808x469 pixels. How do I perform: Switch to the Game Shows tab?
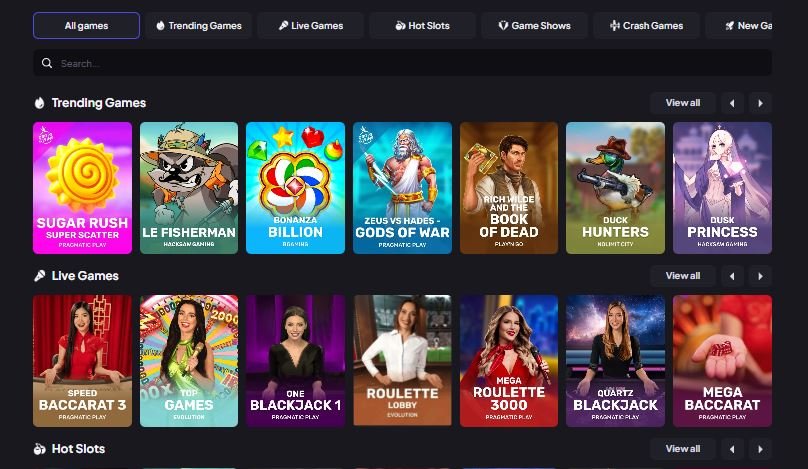click(534, 25)
